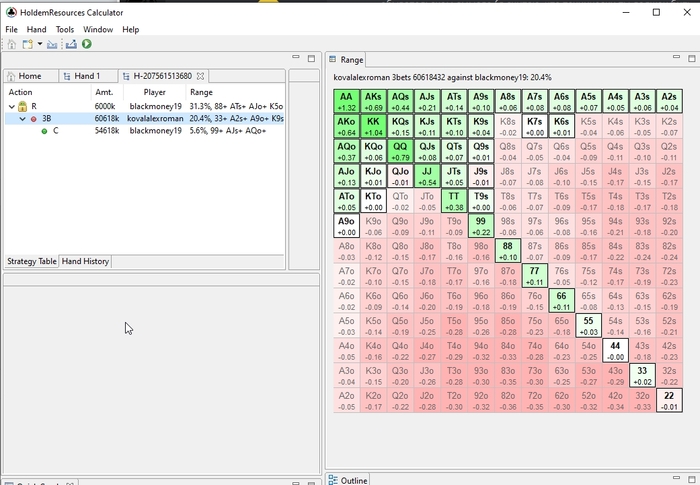The width and height of the screenshot is (700, 485).
Task: Toggle the AKo hand cell
Action: pyautogui.click(x=346, y=126)
